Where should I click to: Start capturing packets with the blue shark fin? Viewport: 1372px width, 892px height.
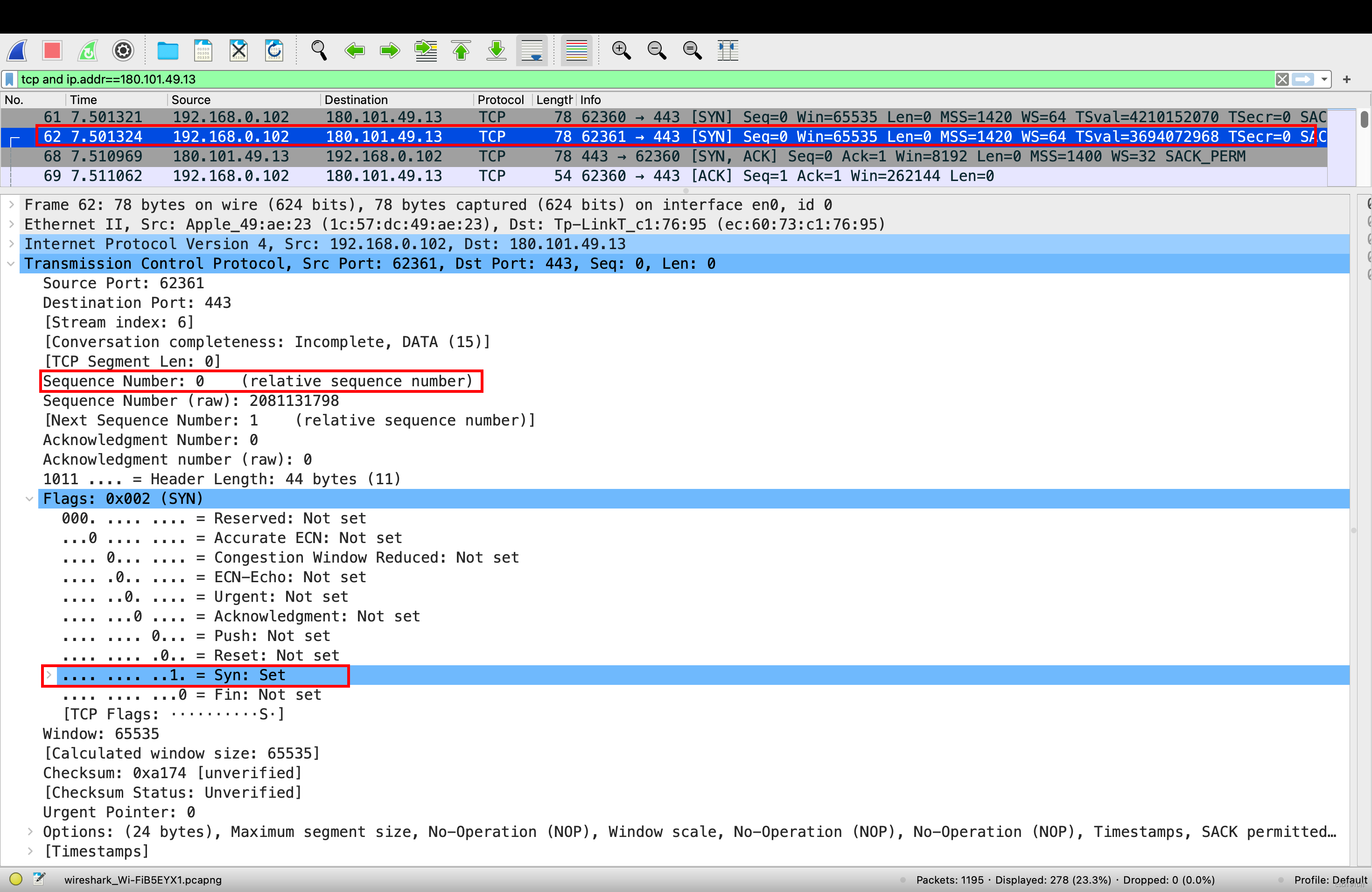tap(17, 50)
